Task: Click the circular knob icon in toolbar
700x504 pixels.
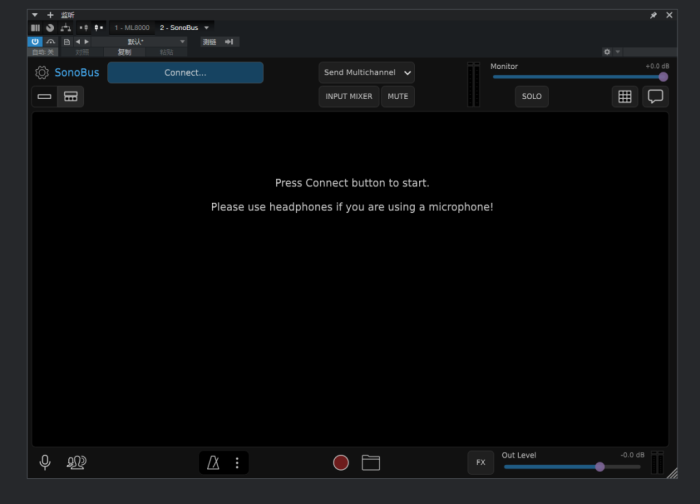Action: (x=50, y=28)
